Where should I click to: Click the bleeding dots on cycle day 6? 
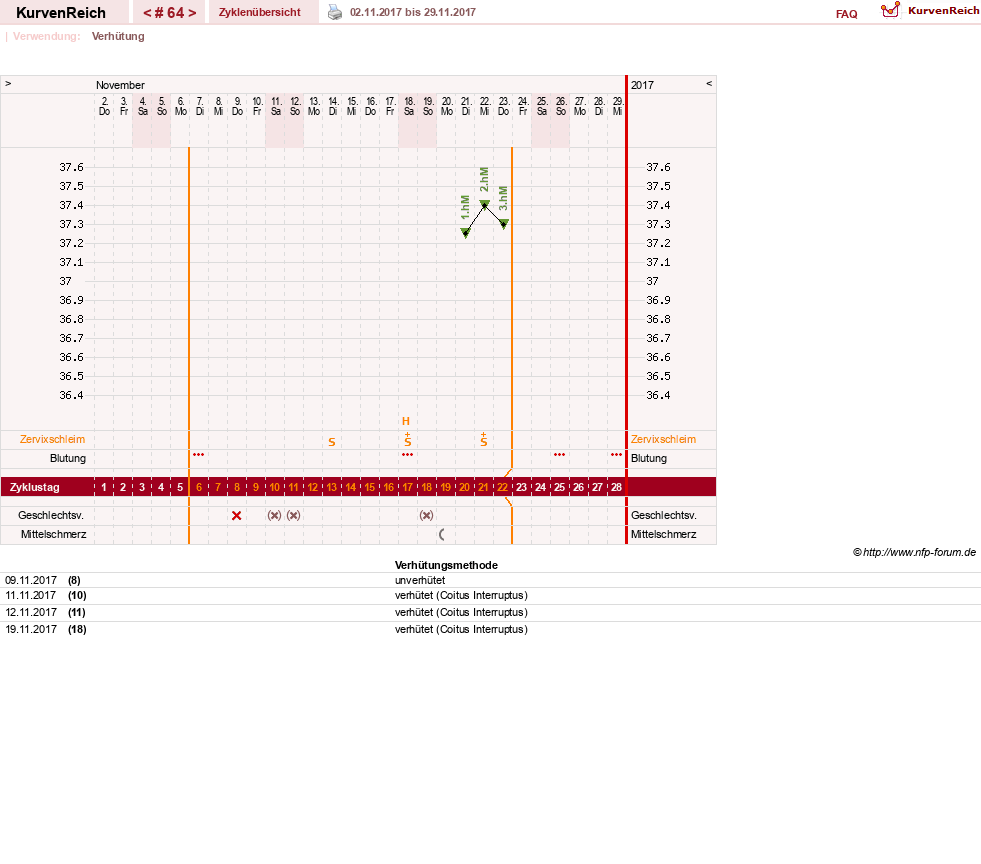click(x=198, y=454)
